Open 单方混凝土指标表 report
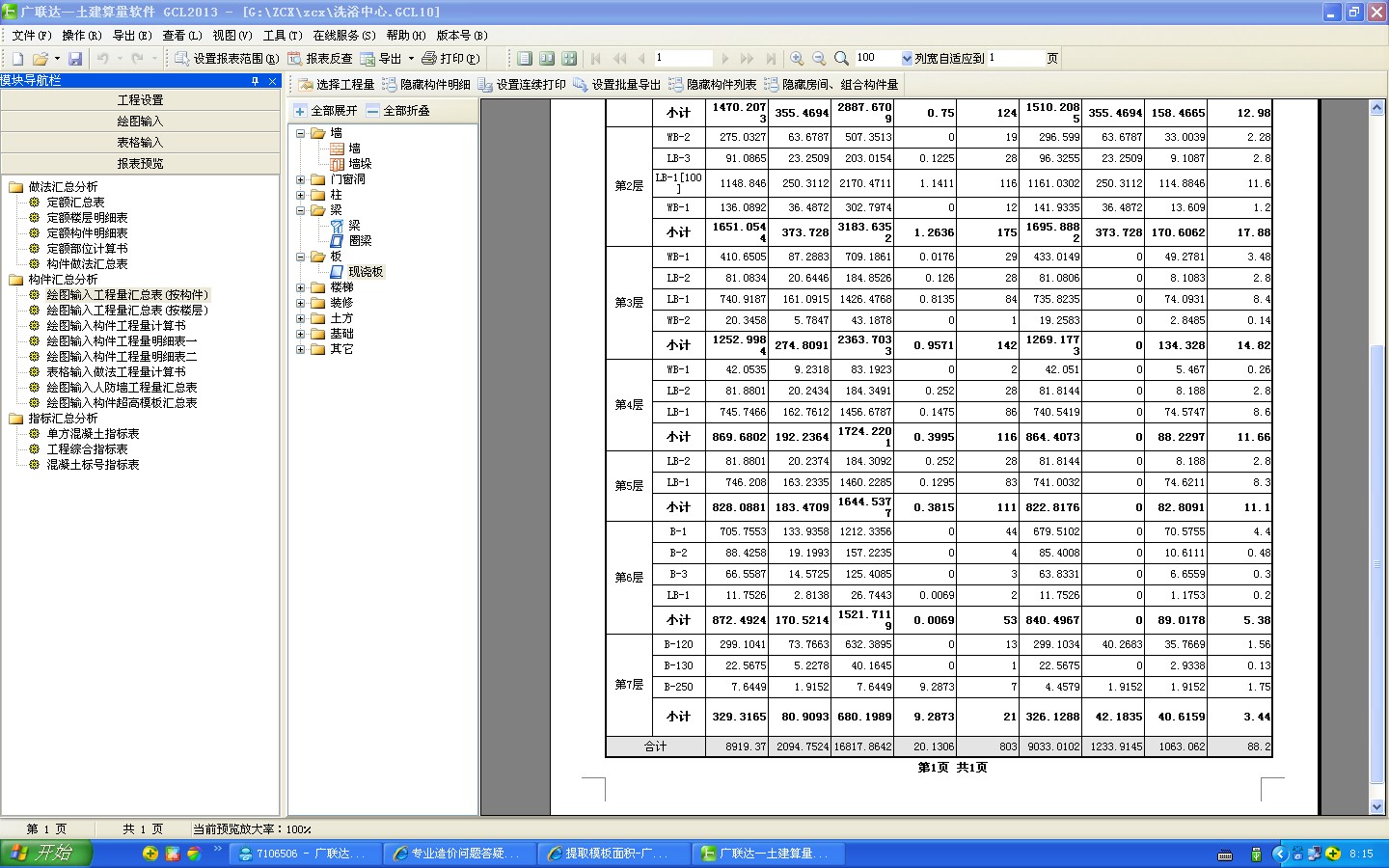This screenshot has height=868, width=1389. coord(93,434)
